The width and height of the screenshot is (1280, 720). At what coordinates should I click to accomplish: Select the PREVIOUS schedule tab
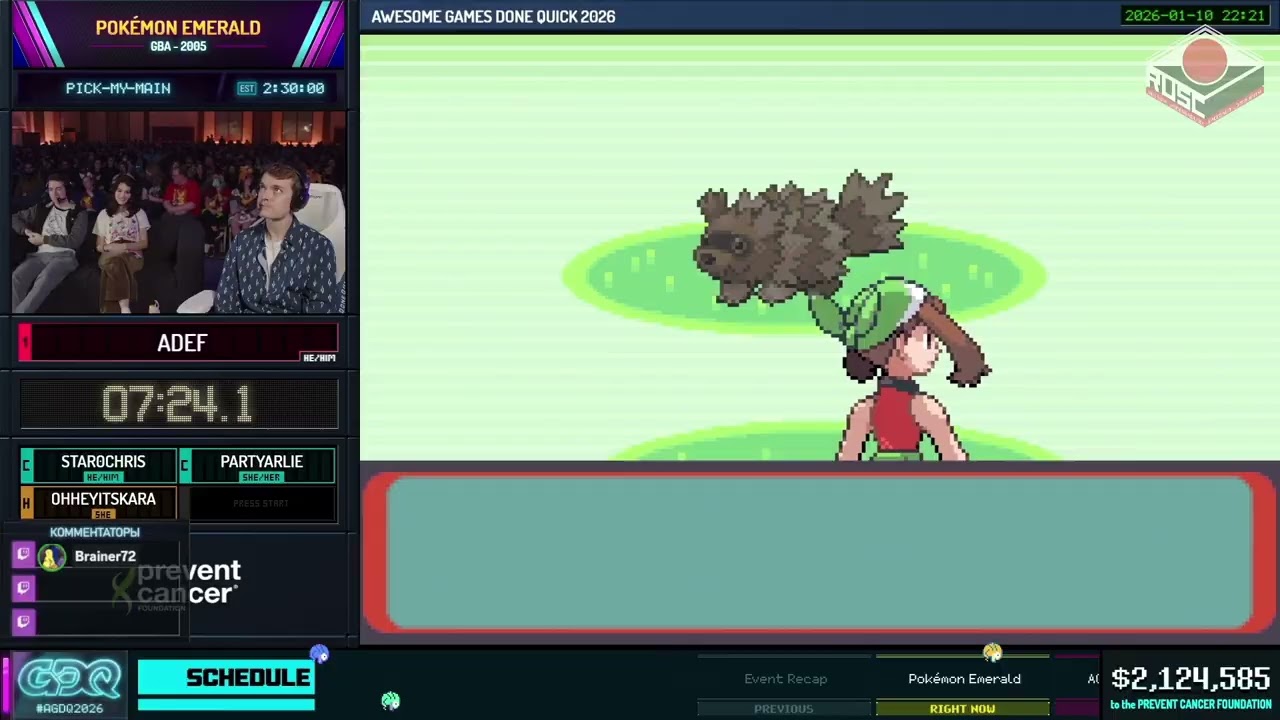[x=783, y=708]
